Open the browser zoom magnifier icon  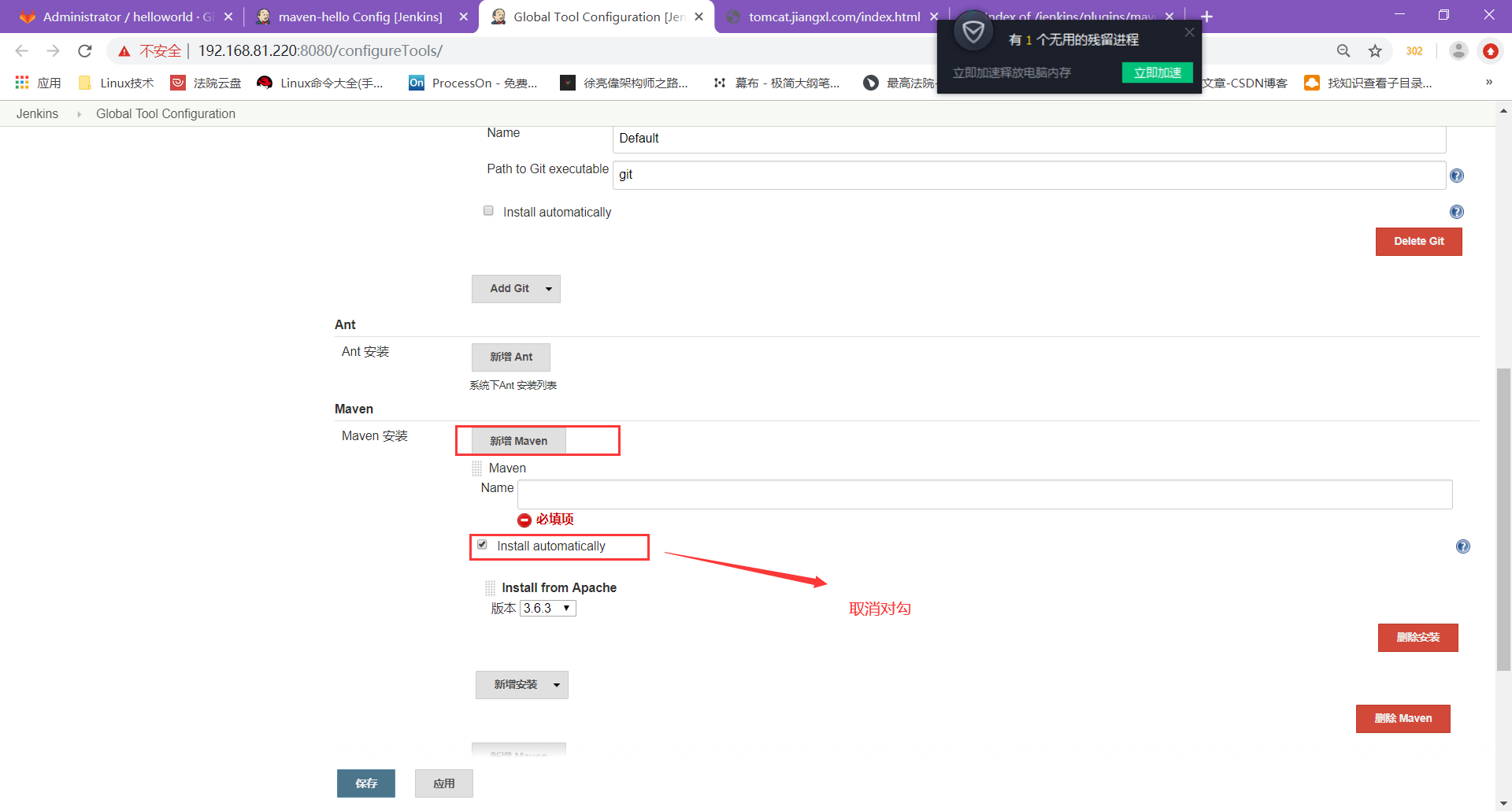tap(1343, 51)
